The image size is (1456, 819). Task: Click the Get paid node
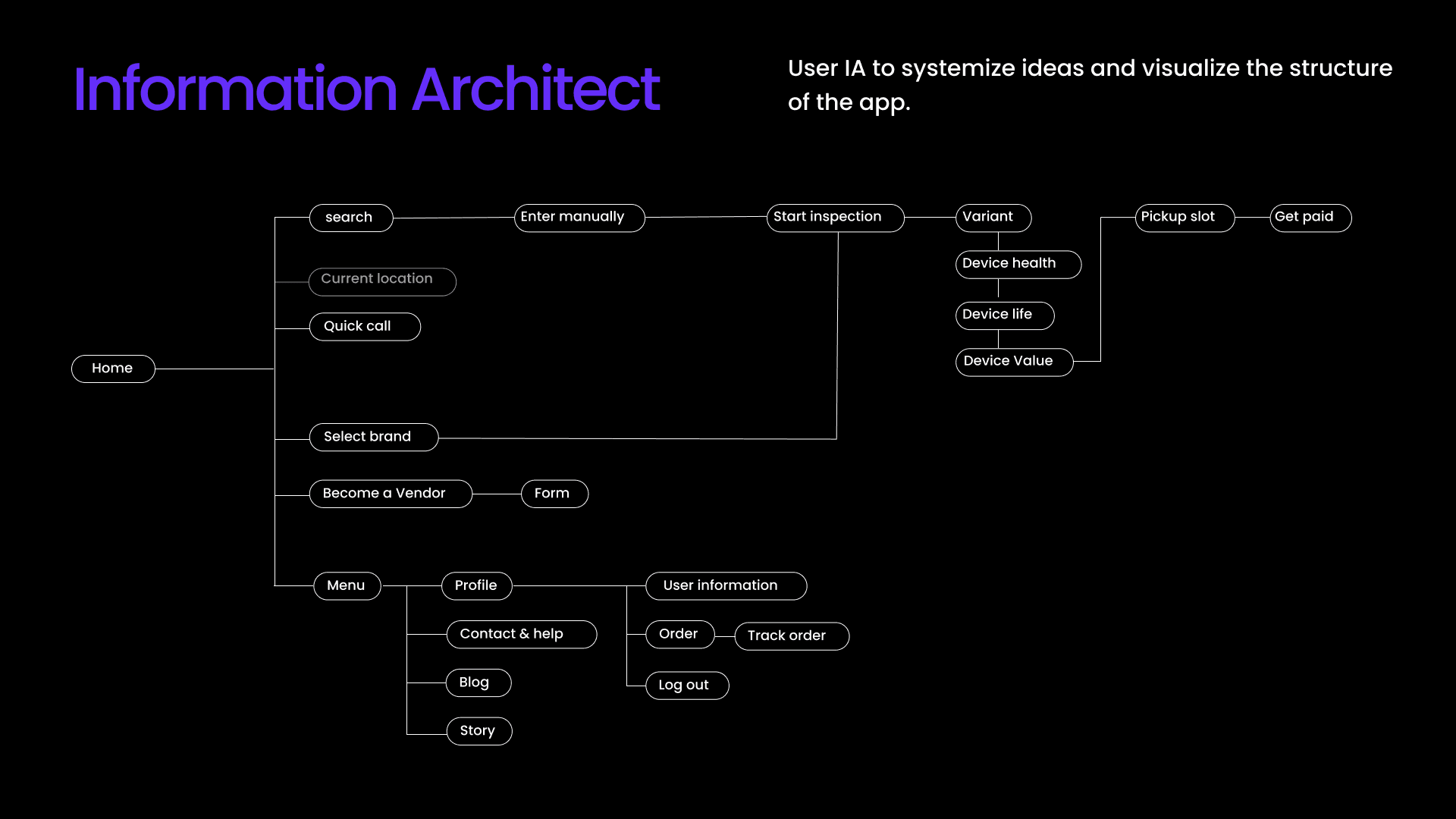point(1310,218)
